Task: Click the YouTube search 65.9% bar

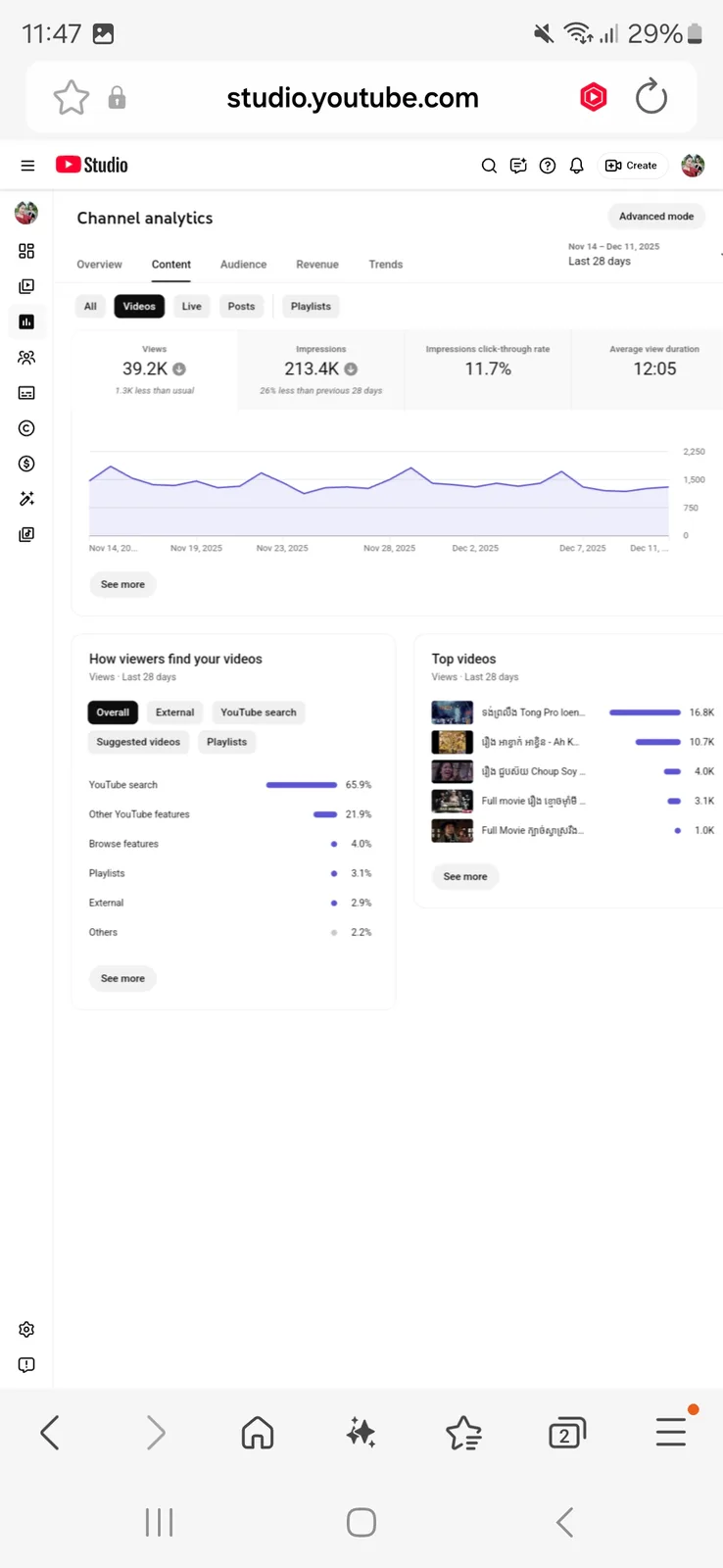Action: click(x=302, y=785)
